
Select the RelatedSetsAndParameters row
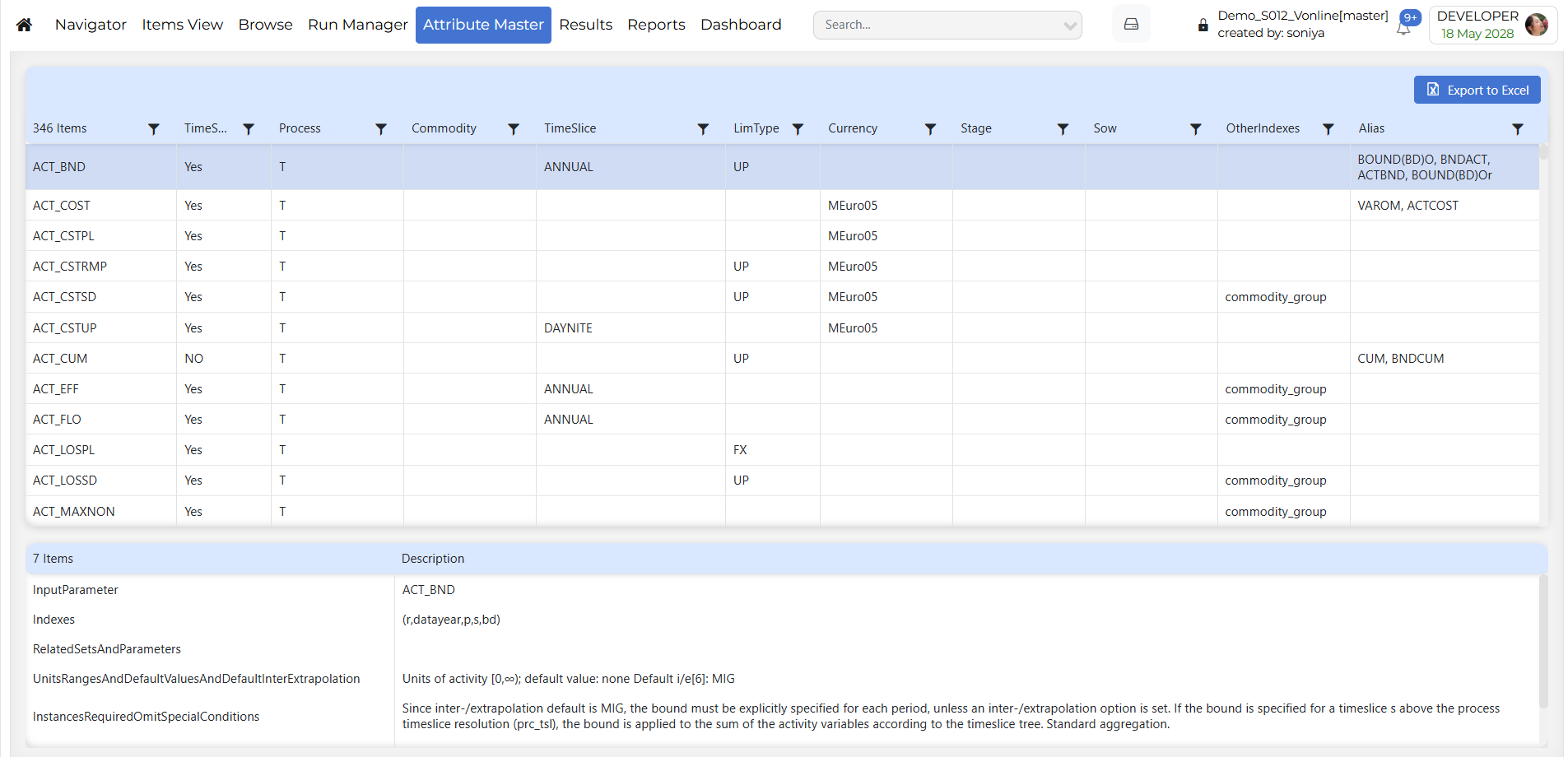(x=782, y=649)
